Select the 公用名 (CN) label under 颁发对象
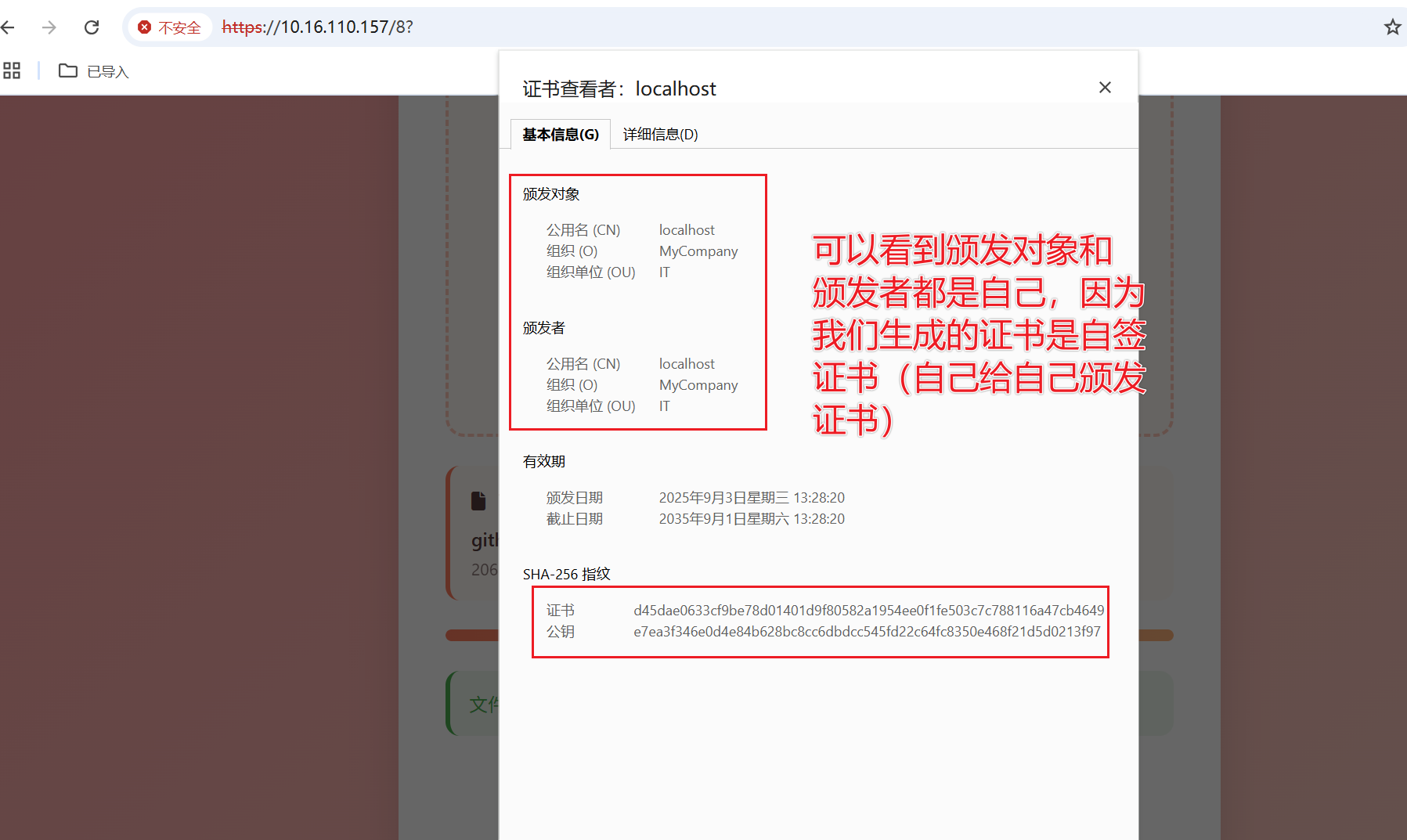The height and width of the screenshot is (840, 1407). [583, 230]
